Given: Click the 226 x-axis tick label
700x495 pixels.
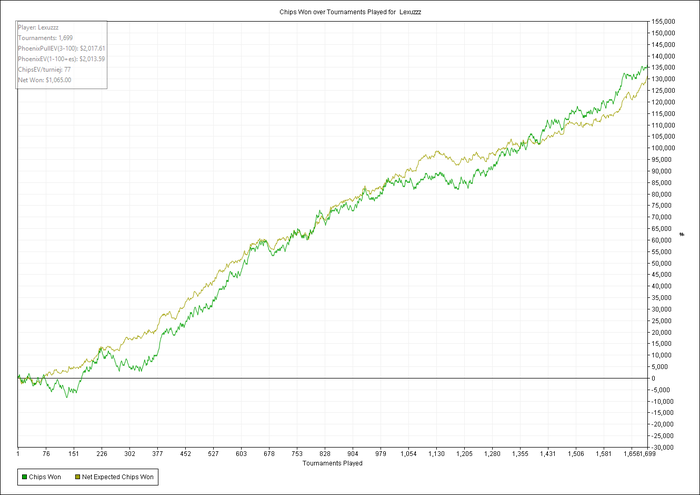Looking at the screenshot, I should point(102,454).
